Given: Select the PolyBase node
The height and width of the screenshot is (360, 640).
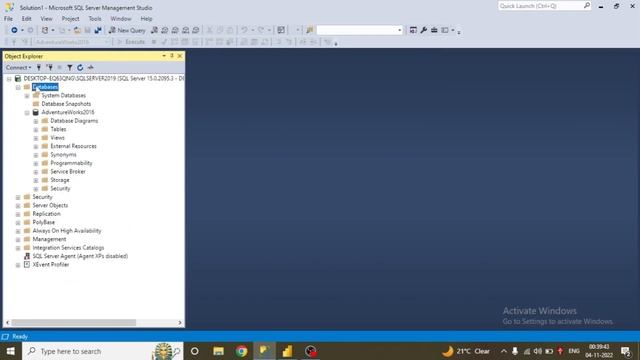Looking at the screenshot, I should click(x=43, y=222).
